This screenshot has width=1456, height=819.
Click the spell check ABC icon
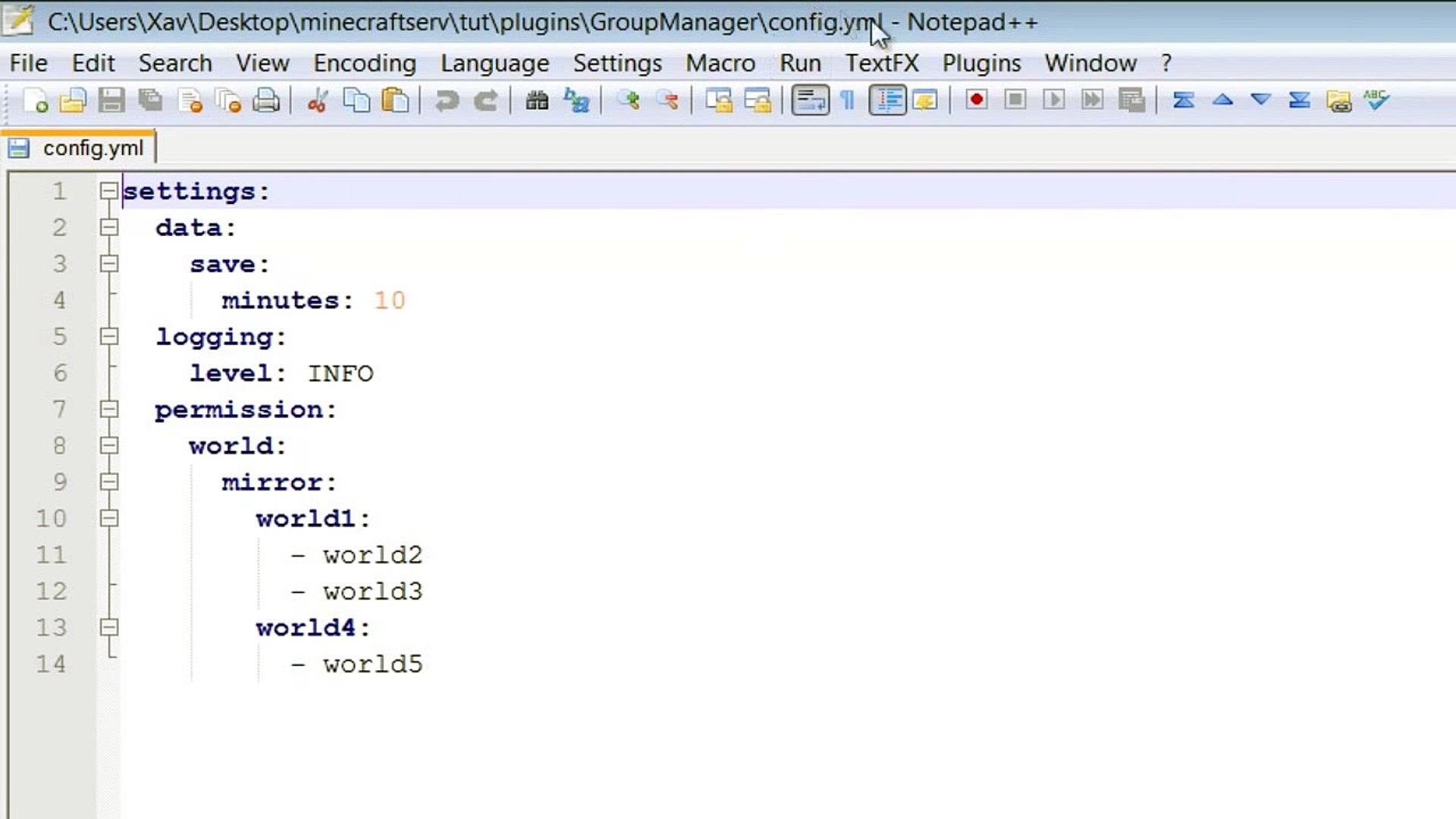pyautogui.click(x=1376, y=100)
